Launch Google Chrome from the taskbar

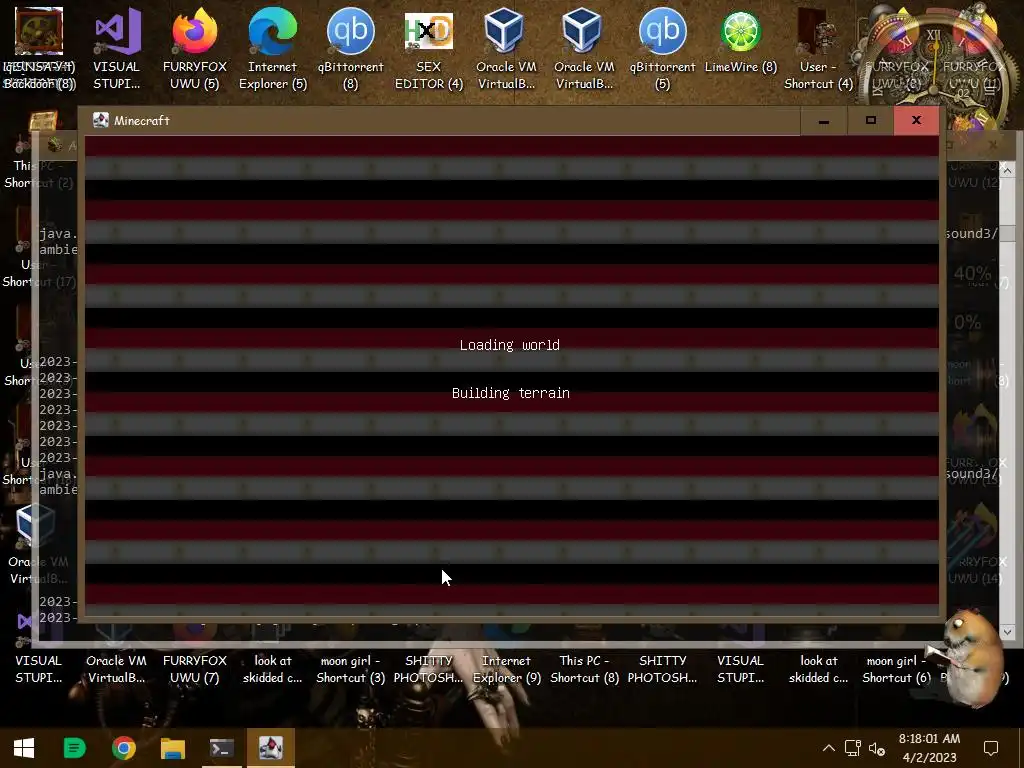pos(123,748)
